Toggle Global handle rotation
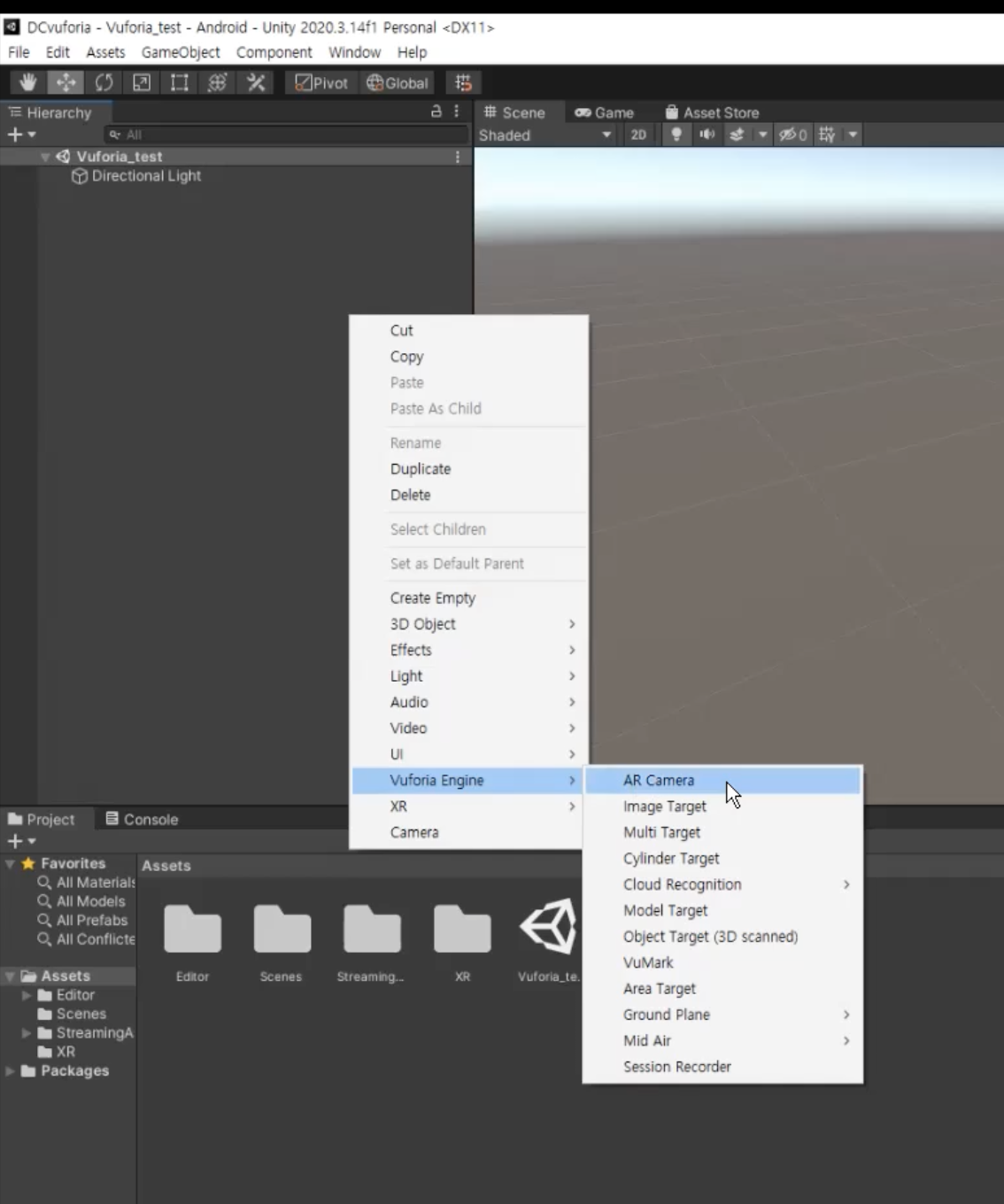 (398, 82)
